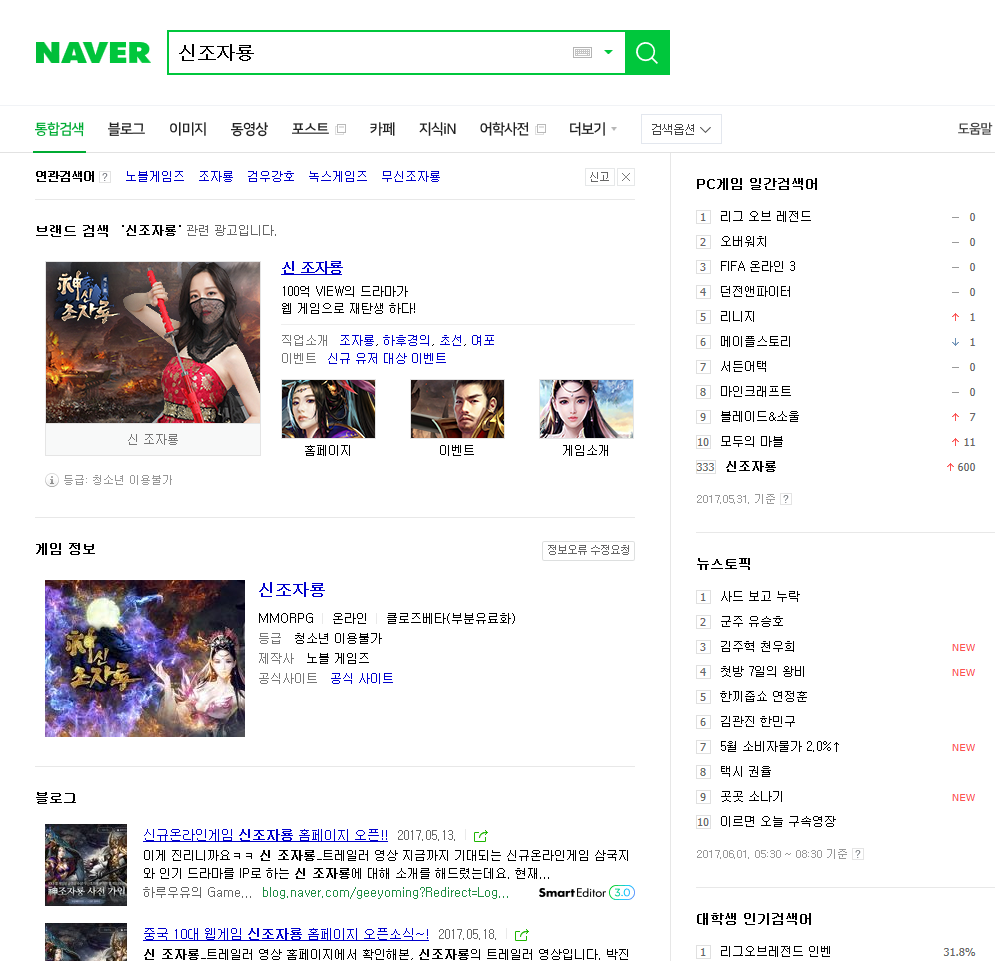Click related search term 검우강호
The height and width of the screenshot is (961, 995).
(271, 176)
